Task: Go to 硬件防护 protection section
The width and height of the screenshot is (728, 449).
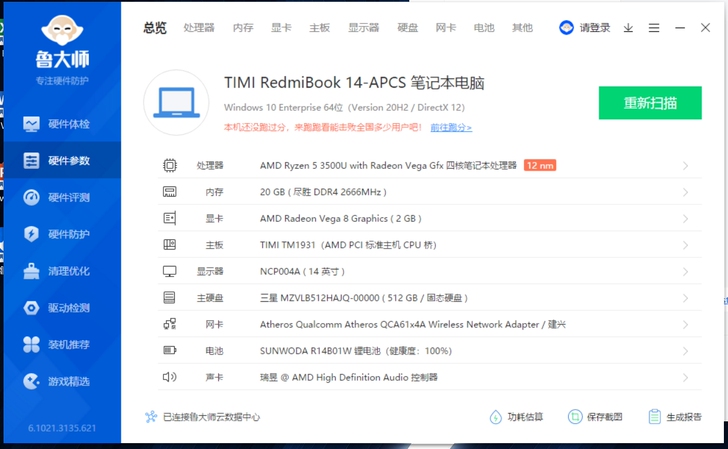Action: [62, 234]
